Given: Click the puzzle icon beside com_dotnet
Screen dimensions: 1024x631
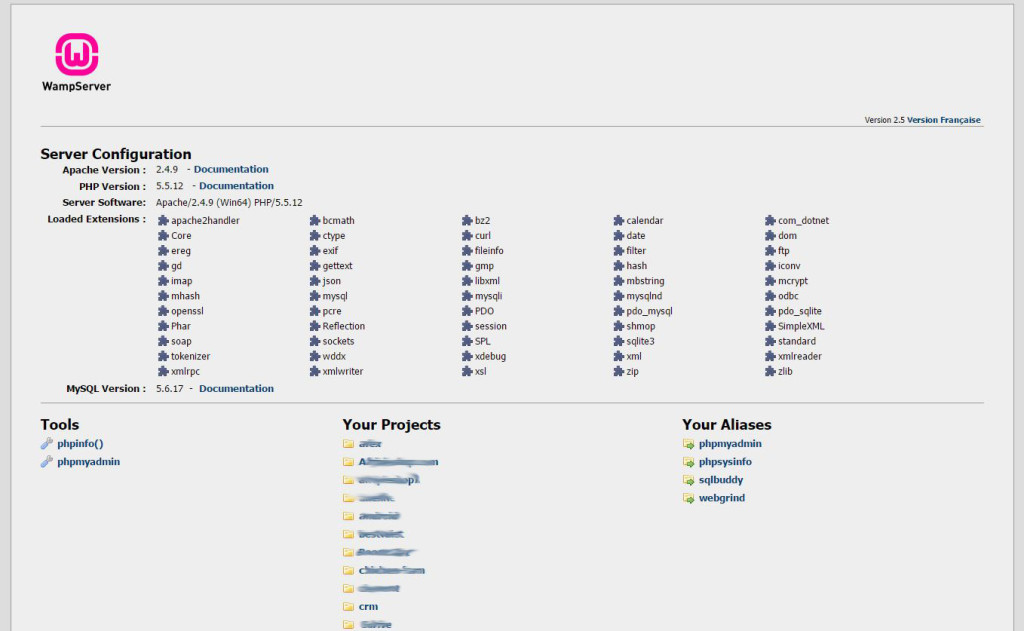Looking at the screenshot, I should pos(770,221).
